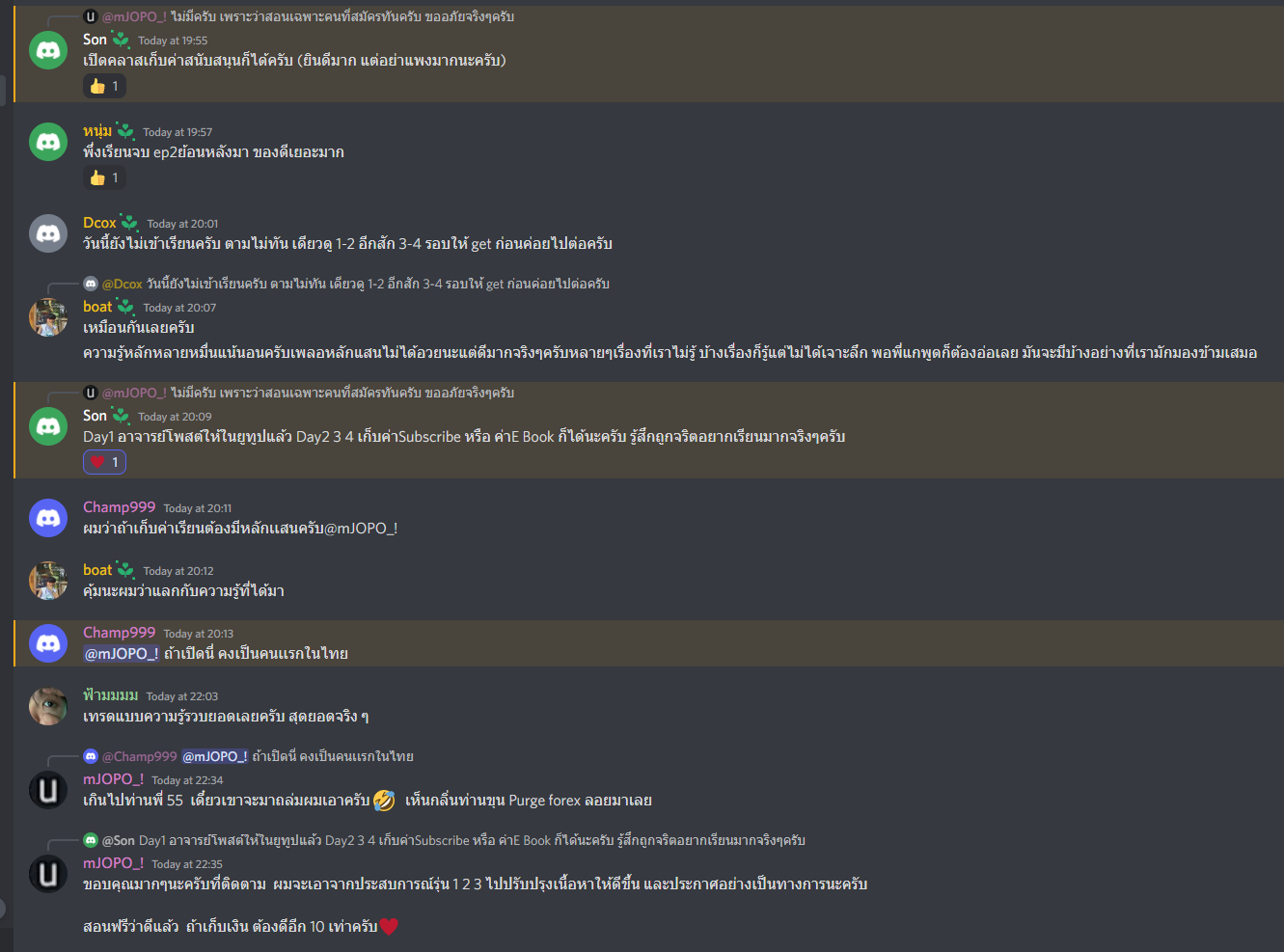Image resolution: width=1284 pixels, height=952 pixels.
Task: Click username boat at 20:07
Action: pos(97,307)
